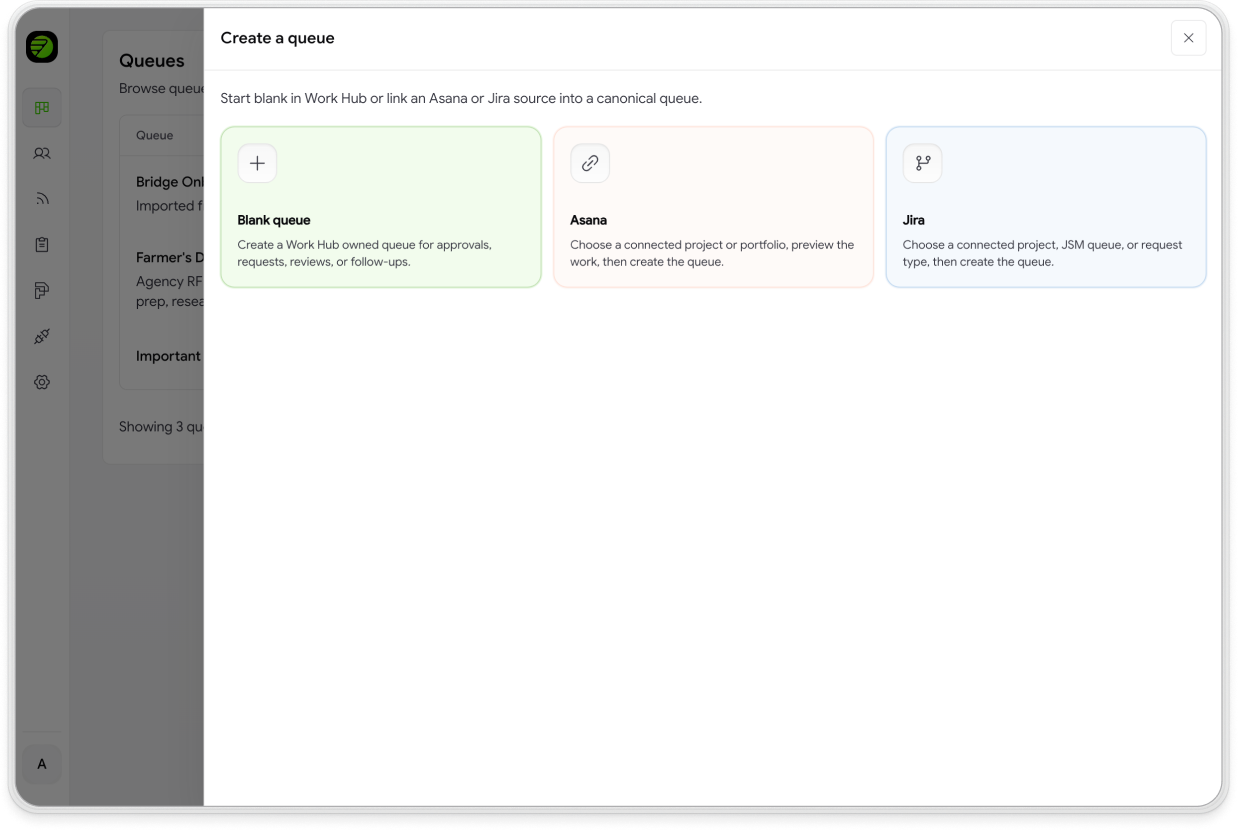Click the plus icon on the Blank queue card

(257, 163)
